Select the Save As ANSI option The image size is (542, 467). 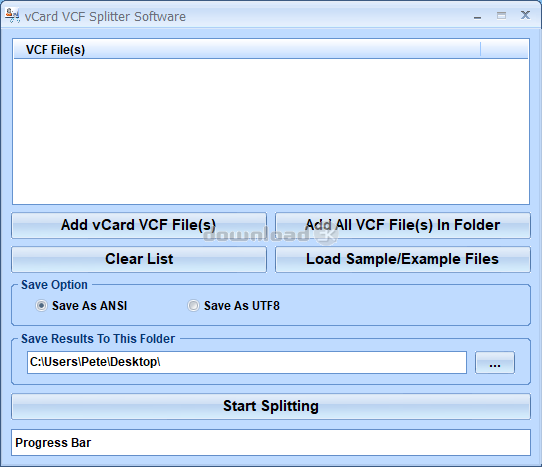click(x=41, y=306)
